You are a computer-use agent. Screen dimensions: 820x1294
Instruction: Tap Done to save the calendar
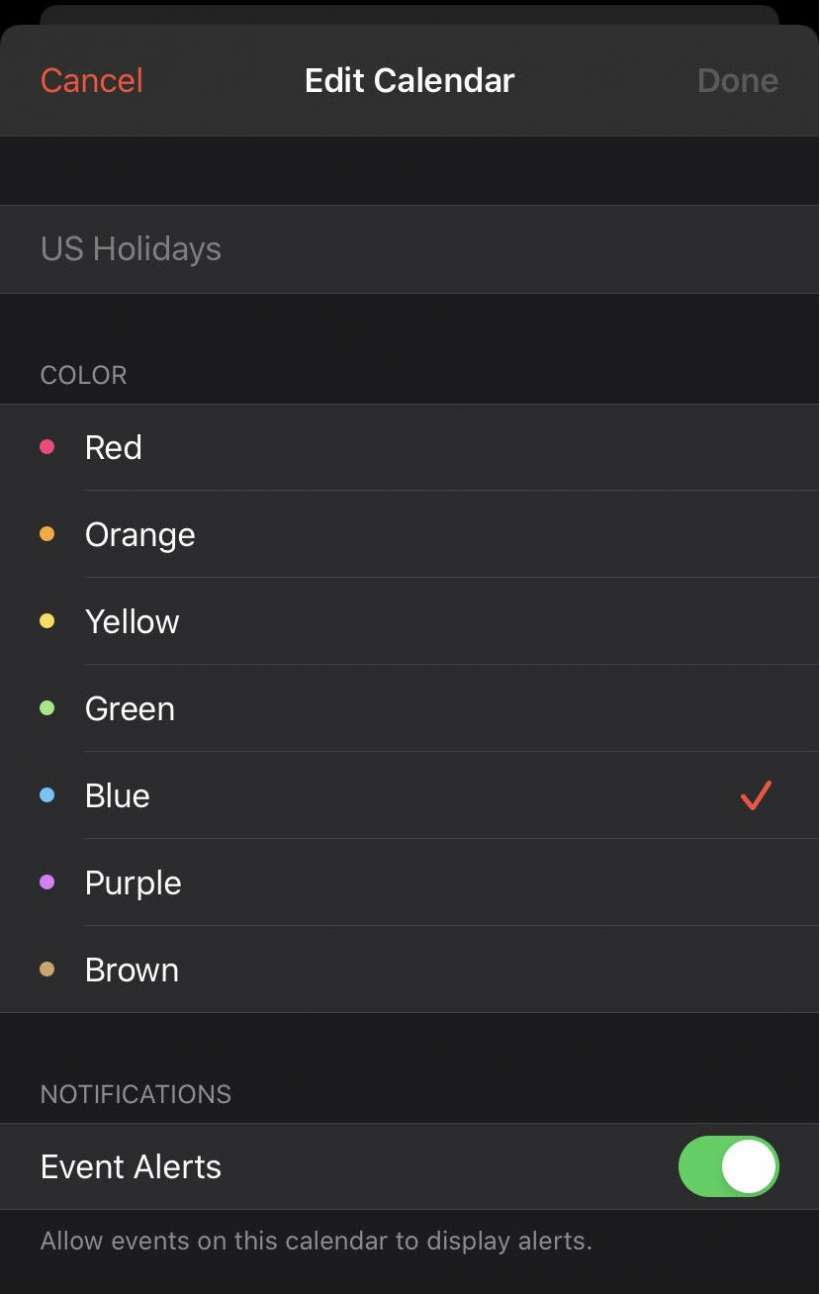pos(737,80)
